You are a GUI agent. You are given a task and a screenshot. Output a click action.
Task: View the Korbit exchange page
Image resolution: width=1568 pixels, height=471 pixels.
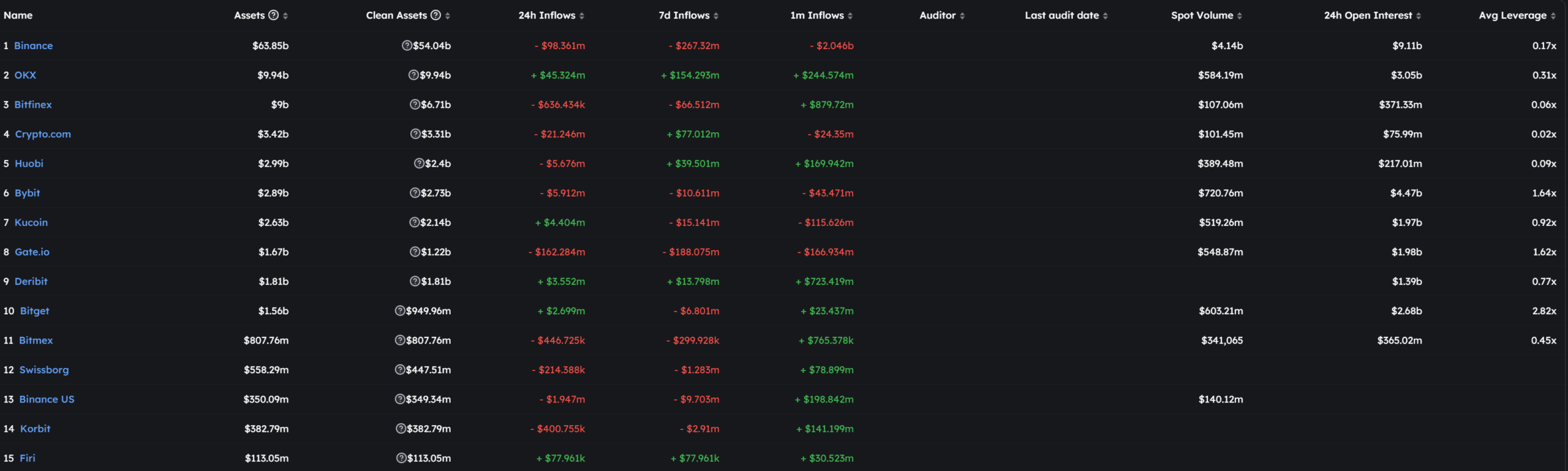36,429
